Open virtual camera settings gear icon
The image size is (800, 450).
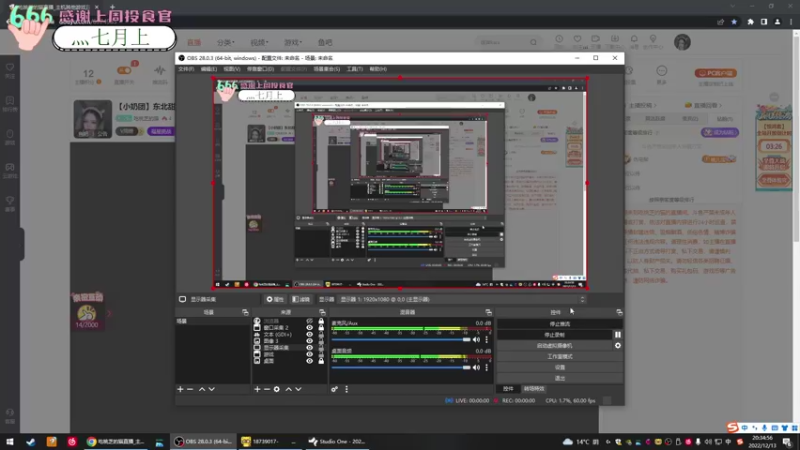tap(618, 345)
